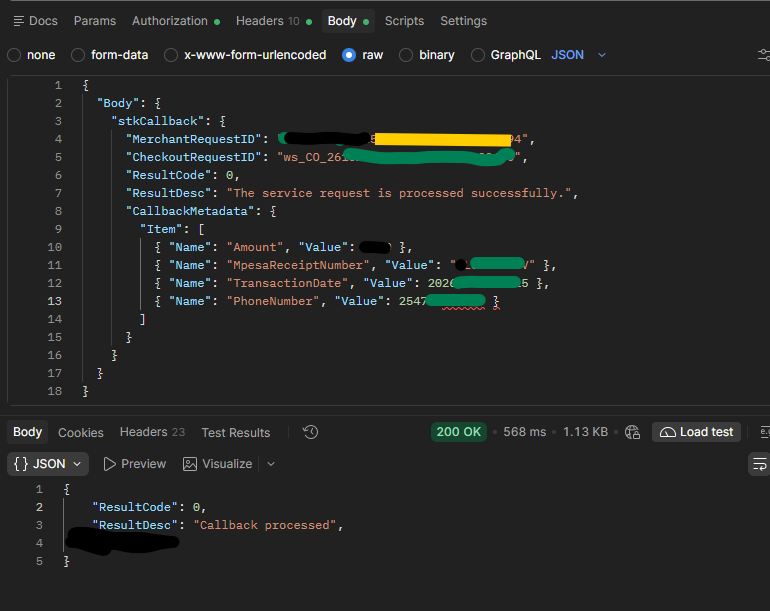Select binary body type

(427, 55)
